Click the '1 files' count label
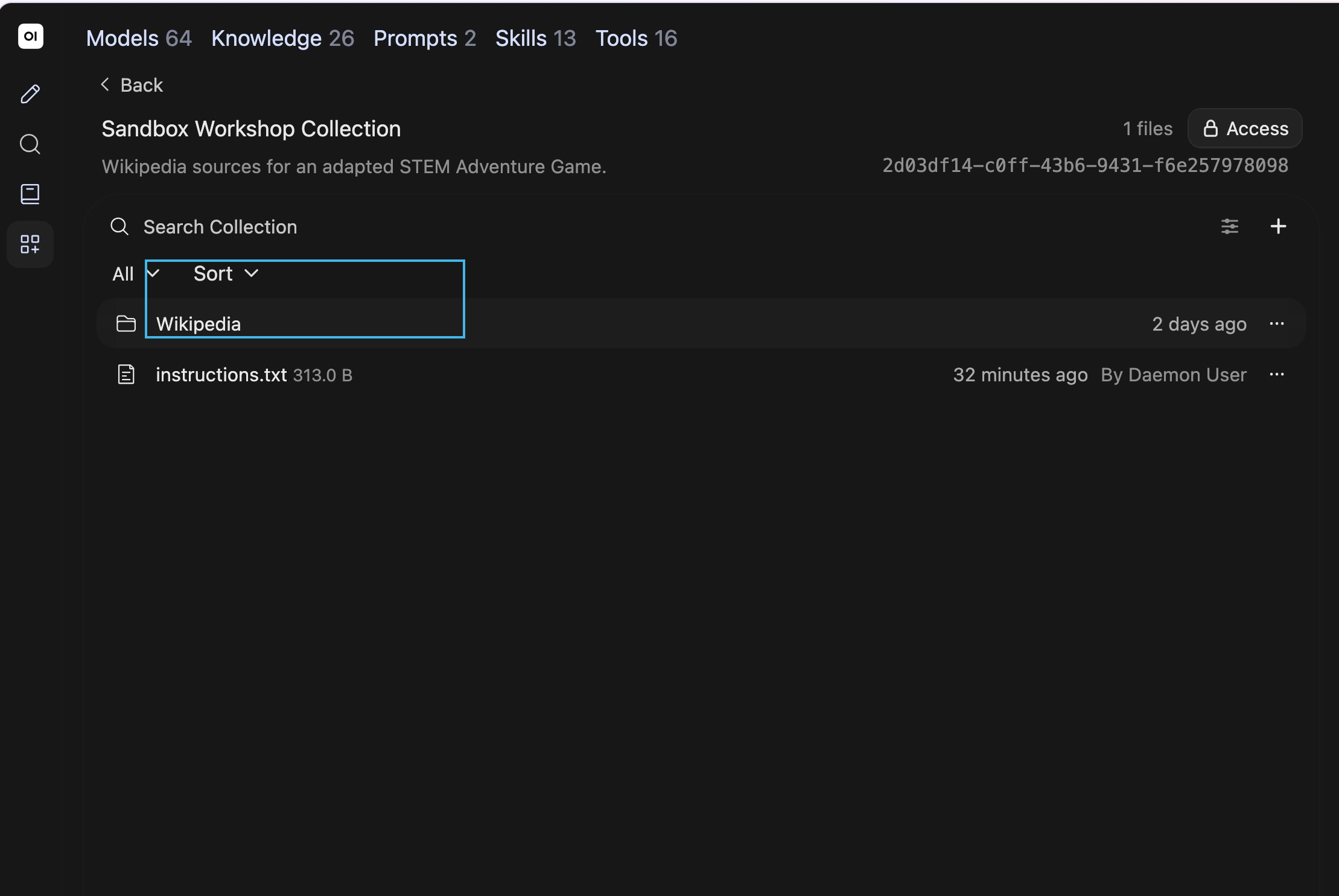Image resolution: width=1339 pixels, height=896 pixels. (1148, 129)
